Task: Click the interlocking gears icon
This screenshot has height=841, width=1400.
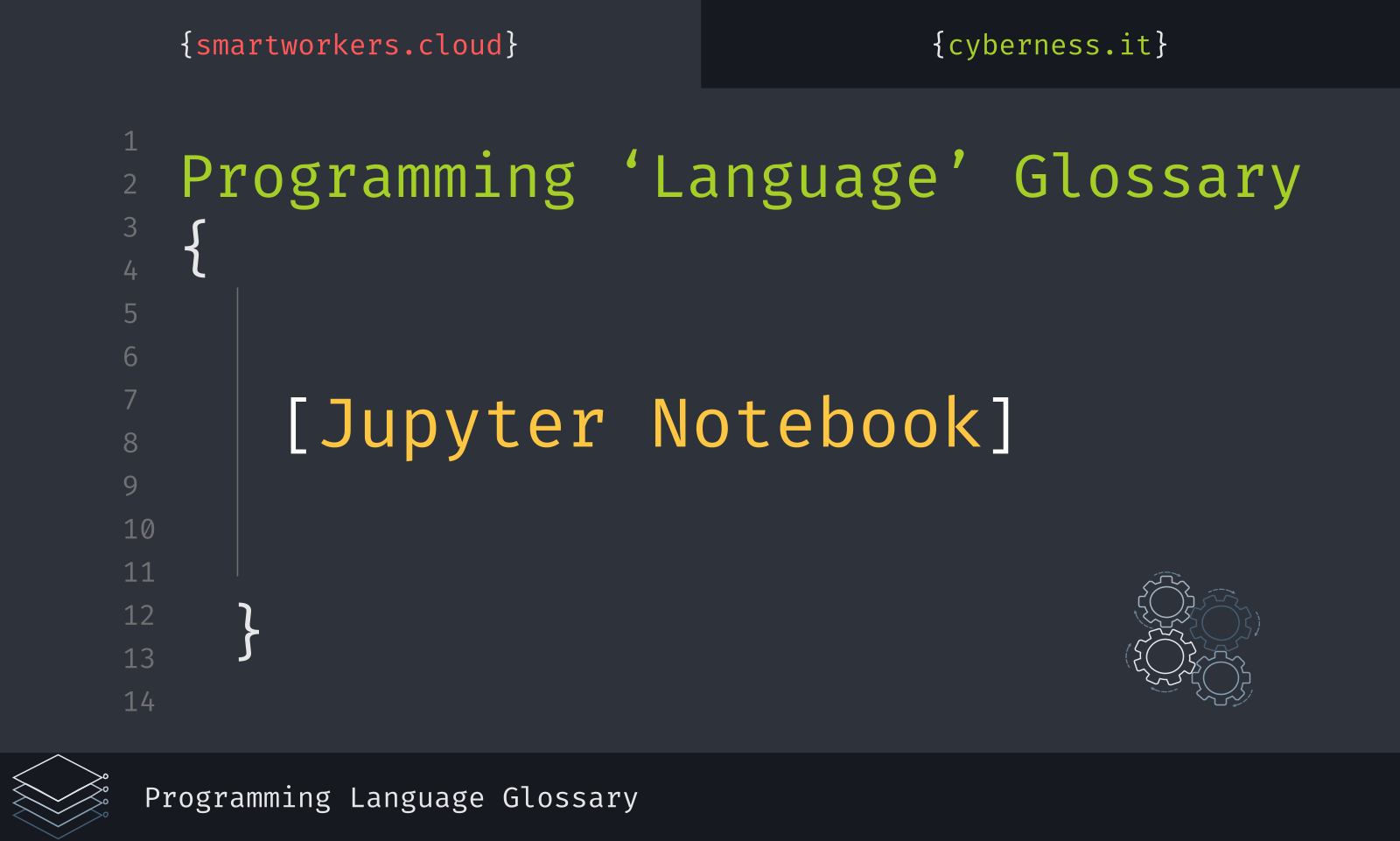Action: click(1193, 640)
